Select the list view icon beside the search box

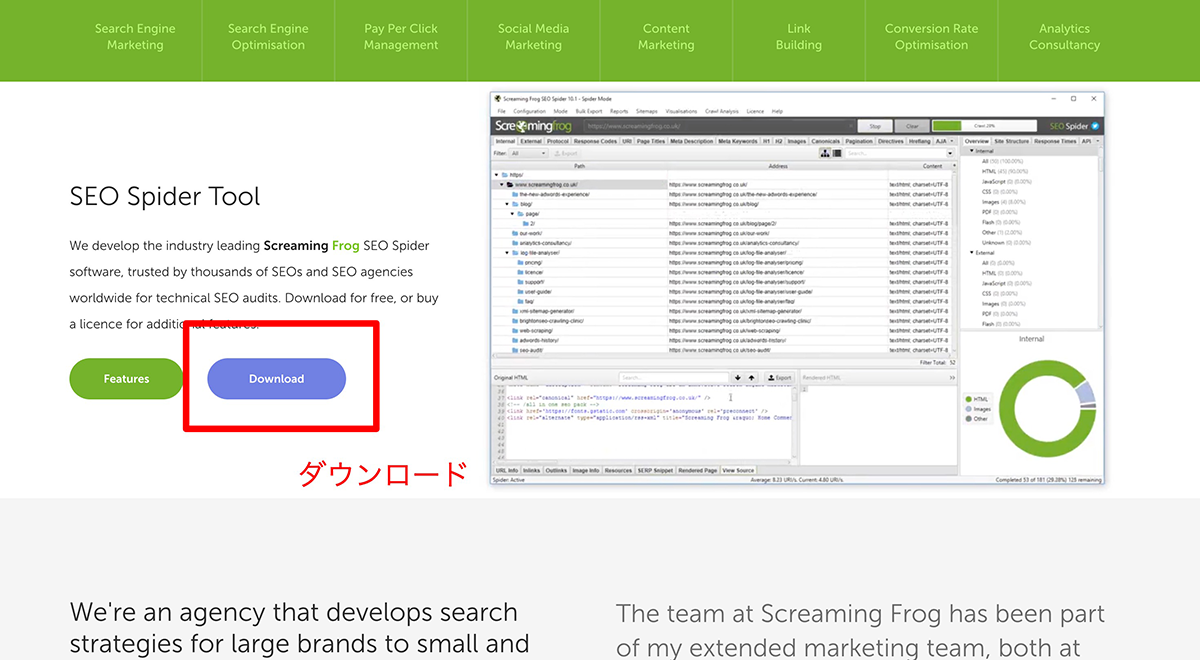835,155
